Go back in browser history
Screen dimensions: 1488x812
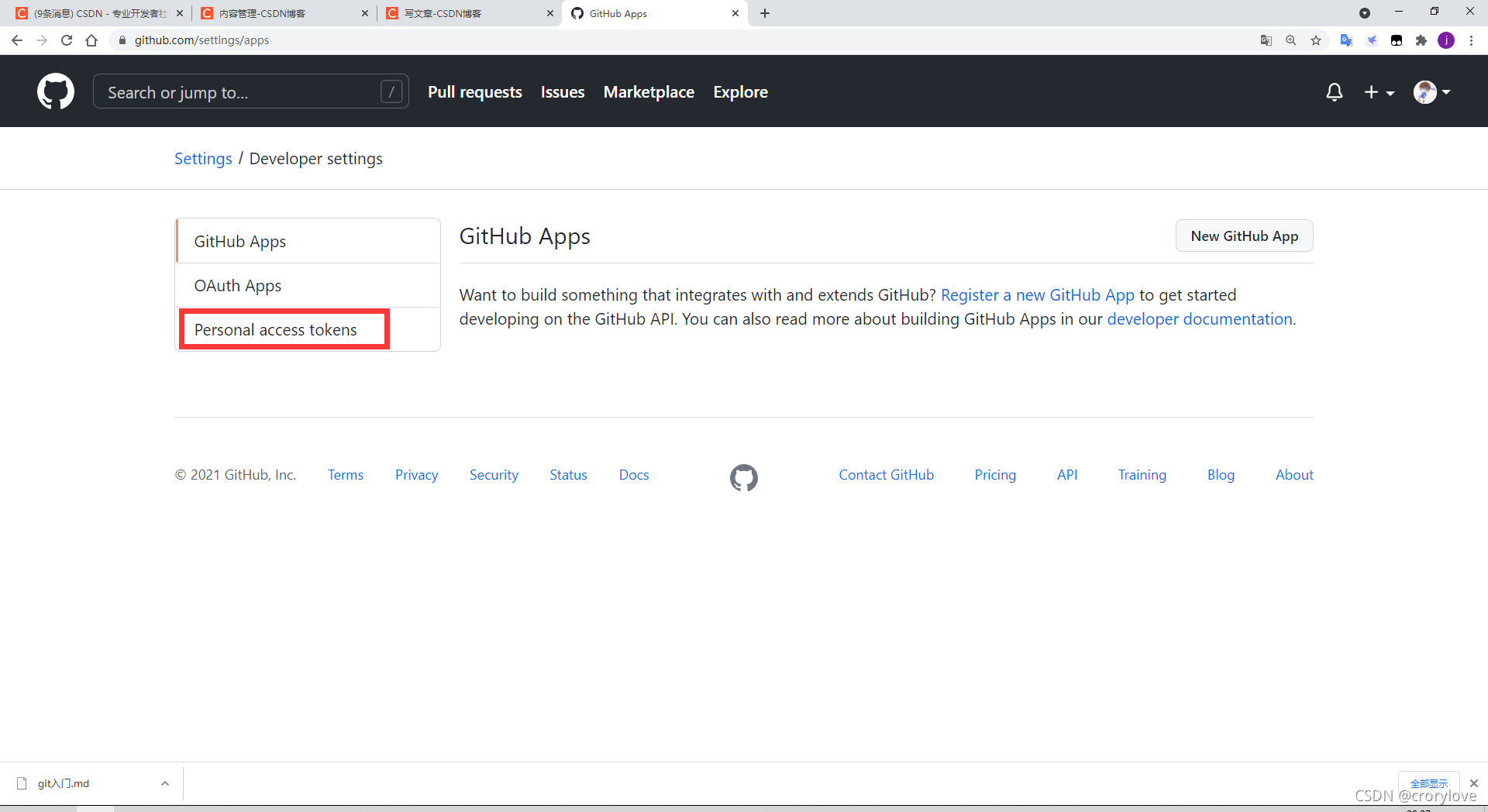pos(17,40)
